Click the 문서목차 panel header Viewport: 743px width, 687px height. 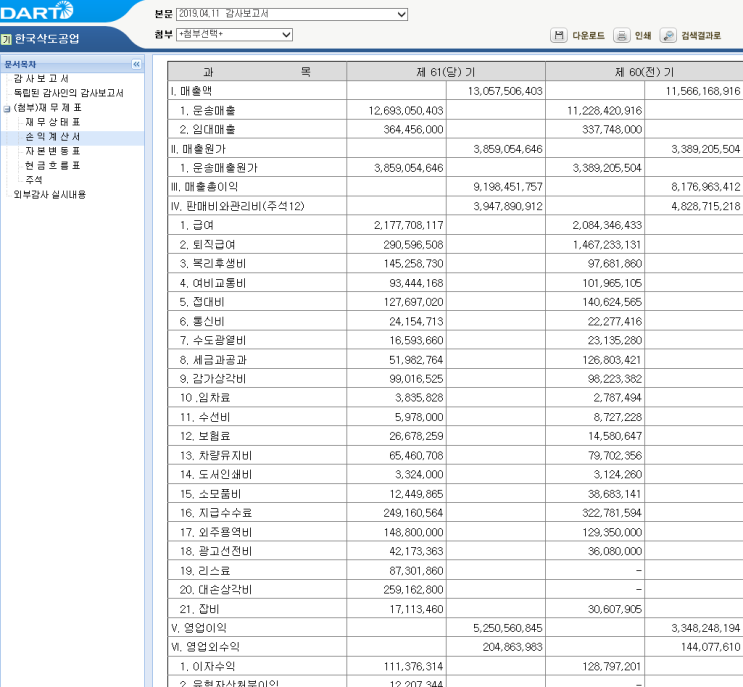pyautogui.click(x=20, y=64)
